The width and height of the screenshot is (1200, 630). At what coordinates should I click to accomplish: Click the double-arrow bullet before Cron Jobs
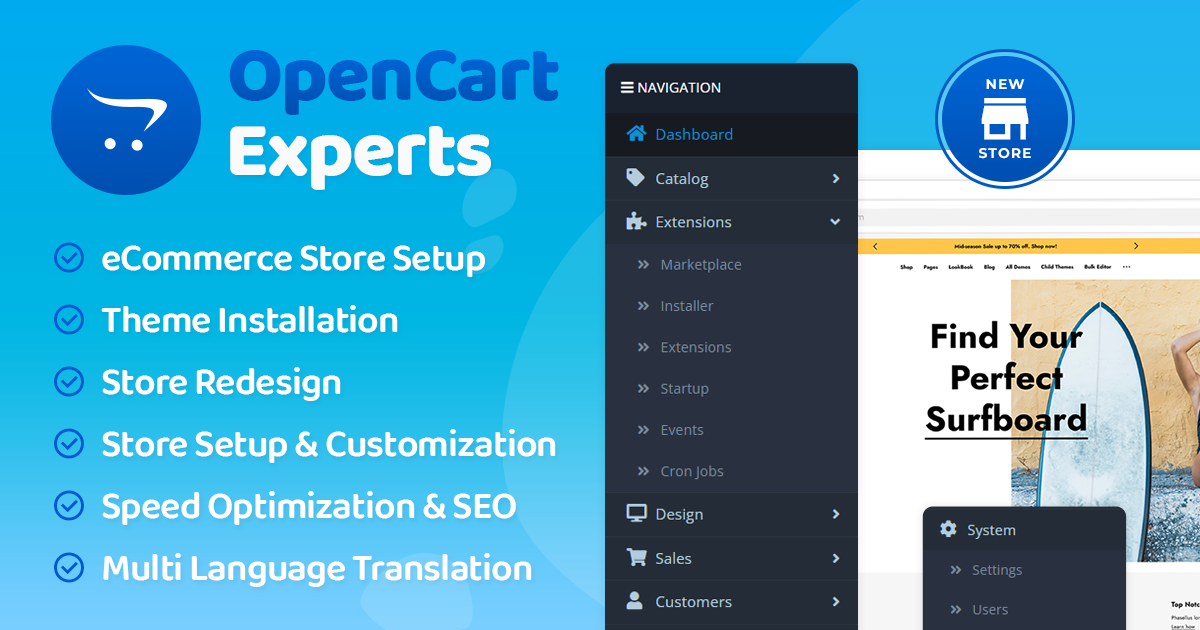pyautogui.click(x=643, y=471)
